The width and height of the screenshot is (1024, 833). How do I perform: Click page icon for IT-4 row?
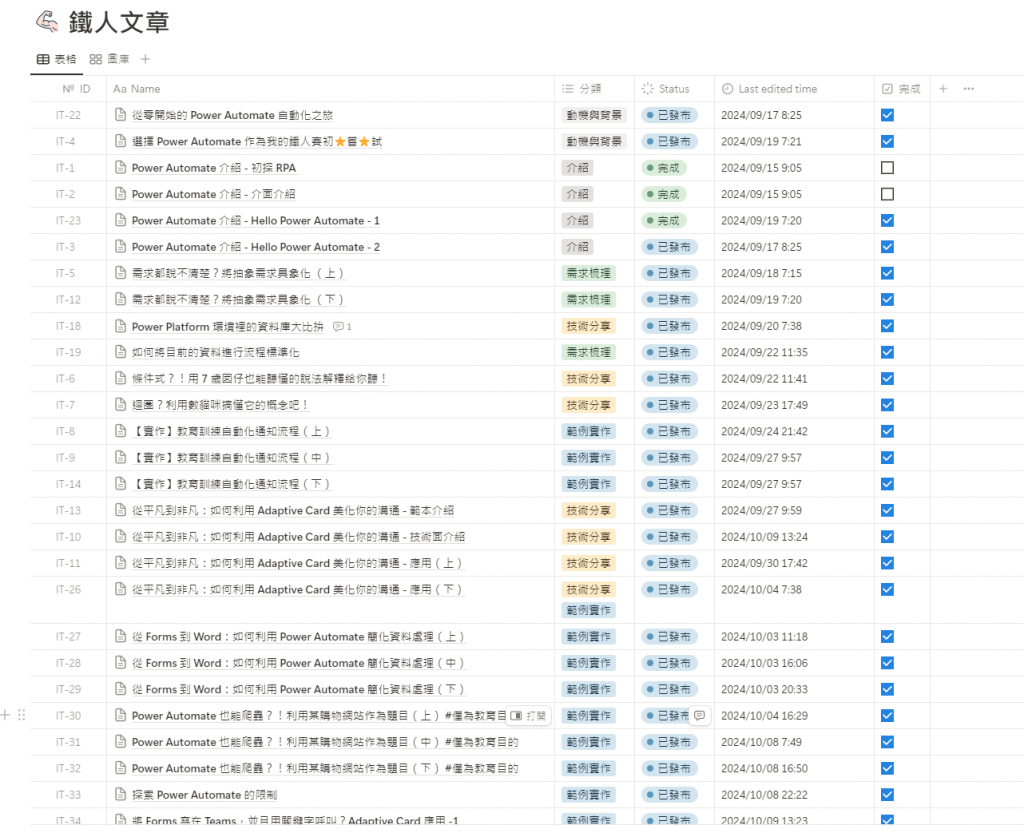[120, 141]
